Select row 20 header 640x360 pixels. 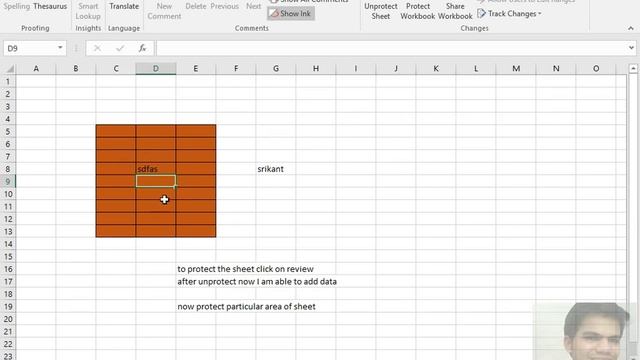8,319
